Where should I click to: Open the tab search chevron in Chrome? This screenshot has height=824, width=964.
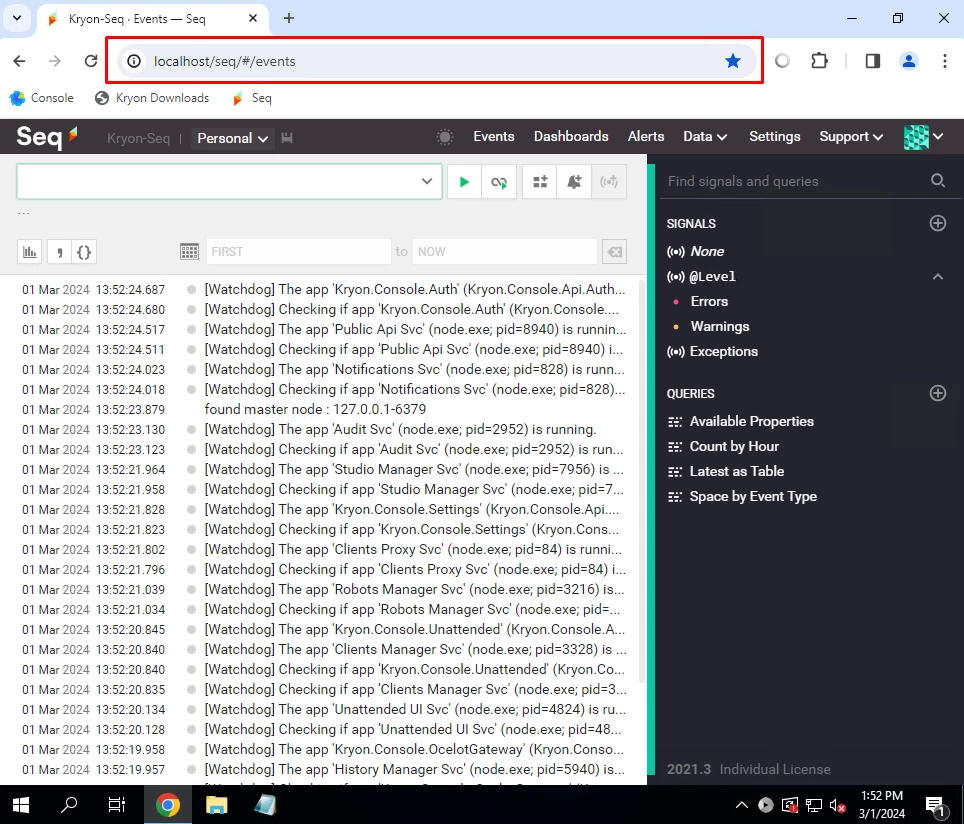[17, 18]
